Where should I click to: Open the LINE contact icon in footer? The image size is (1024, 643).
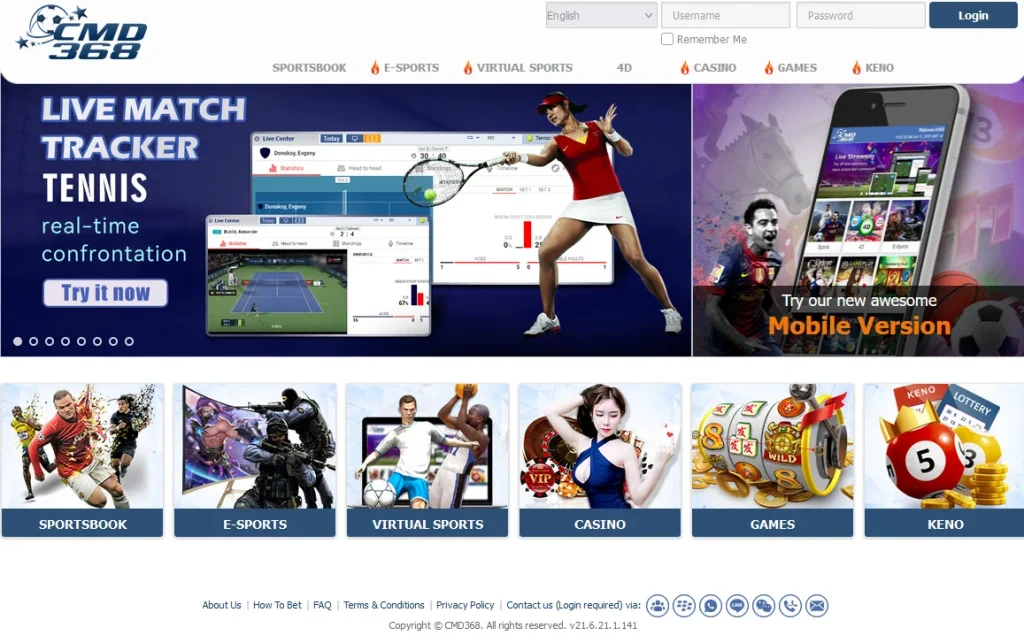737,606
